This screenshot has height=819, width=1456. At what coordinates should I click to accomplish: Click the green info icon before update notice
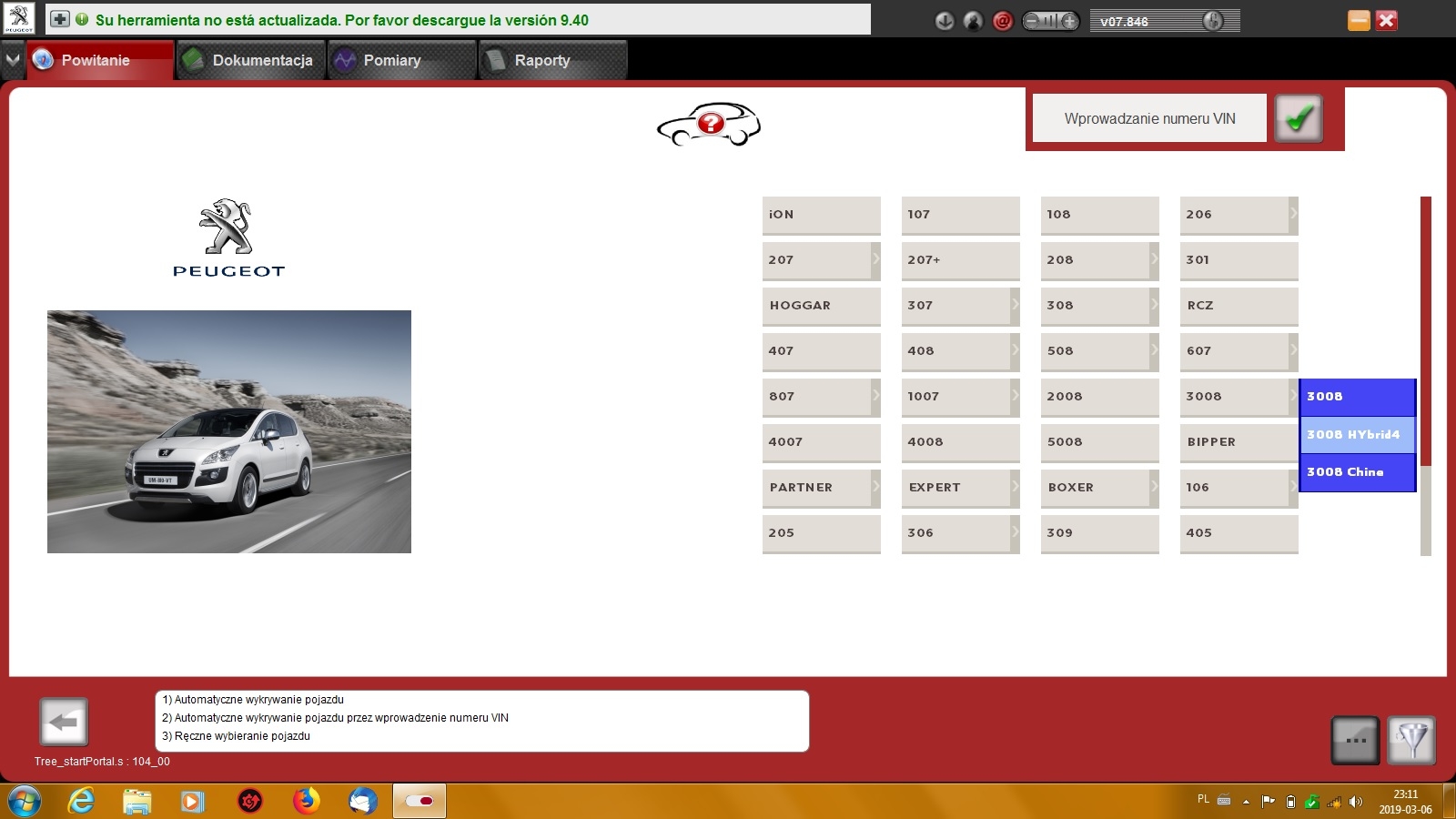82,19
